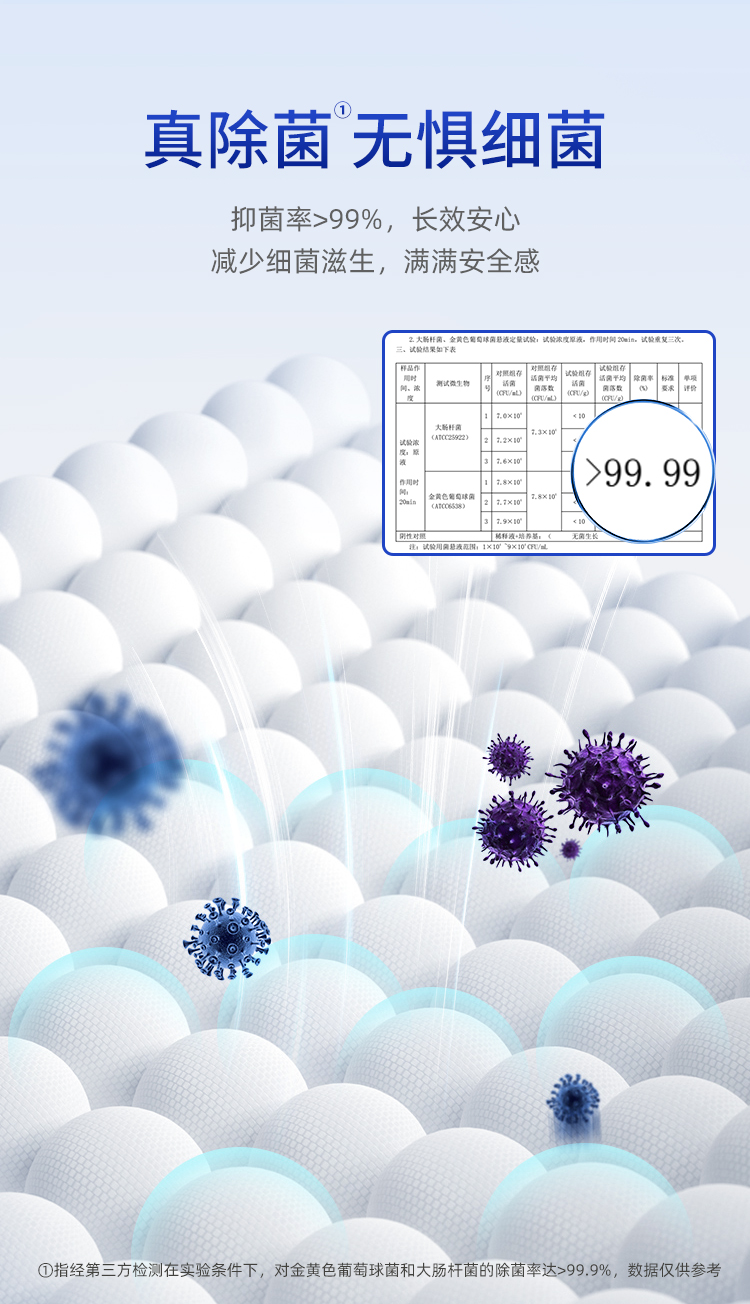Click the superscript ① marker beside 真除菌
The width and height of the screenshot is (750, 1304).
point(342,110)
